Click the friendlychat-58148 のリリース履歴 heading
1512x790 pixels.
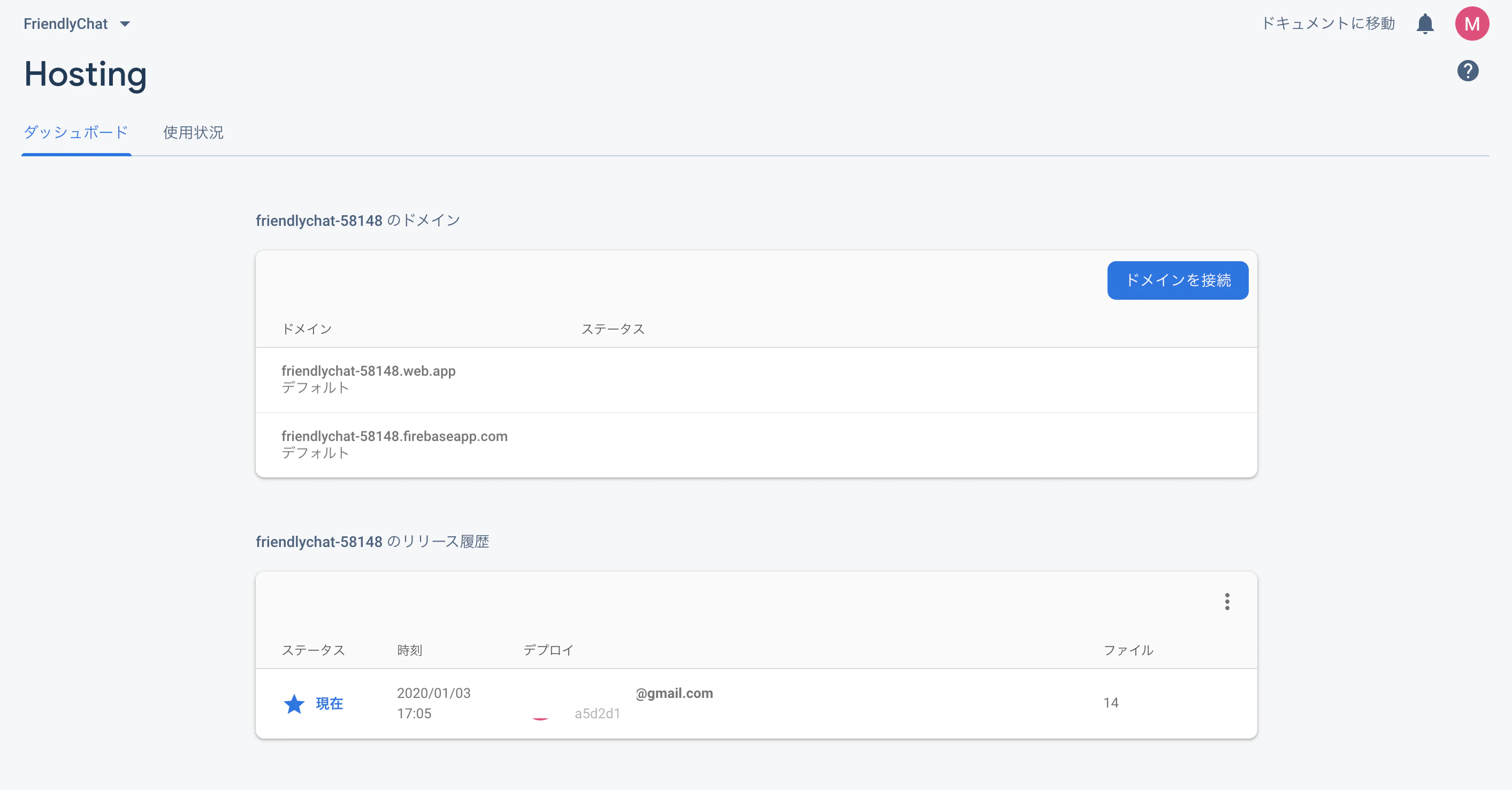(x=372, y=541)
